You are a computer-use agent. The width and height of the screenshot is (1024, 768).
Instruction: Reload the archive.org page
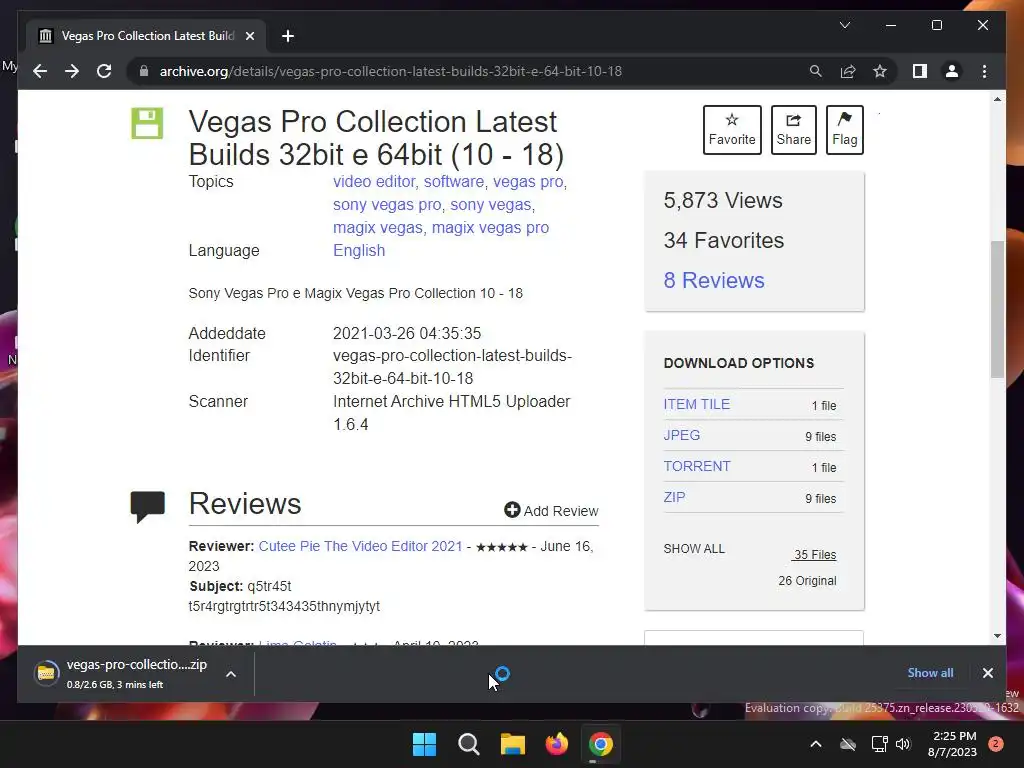coord(104,71)
